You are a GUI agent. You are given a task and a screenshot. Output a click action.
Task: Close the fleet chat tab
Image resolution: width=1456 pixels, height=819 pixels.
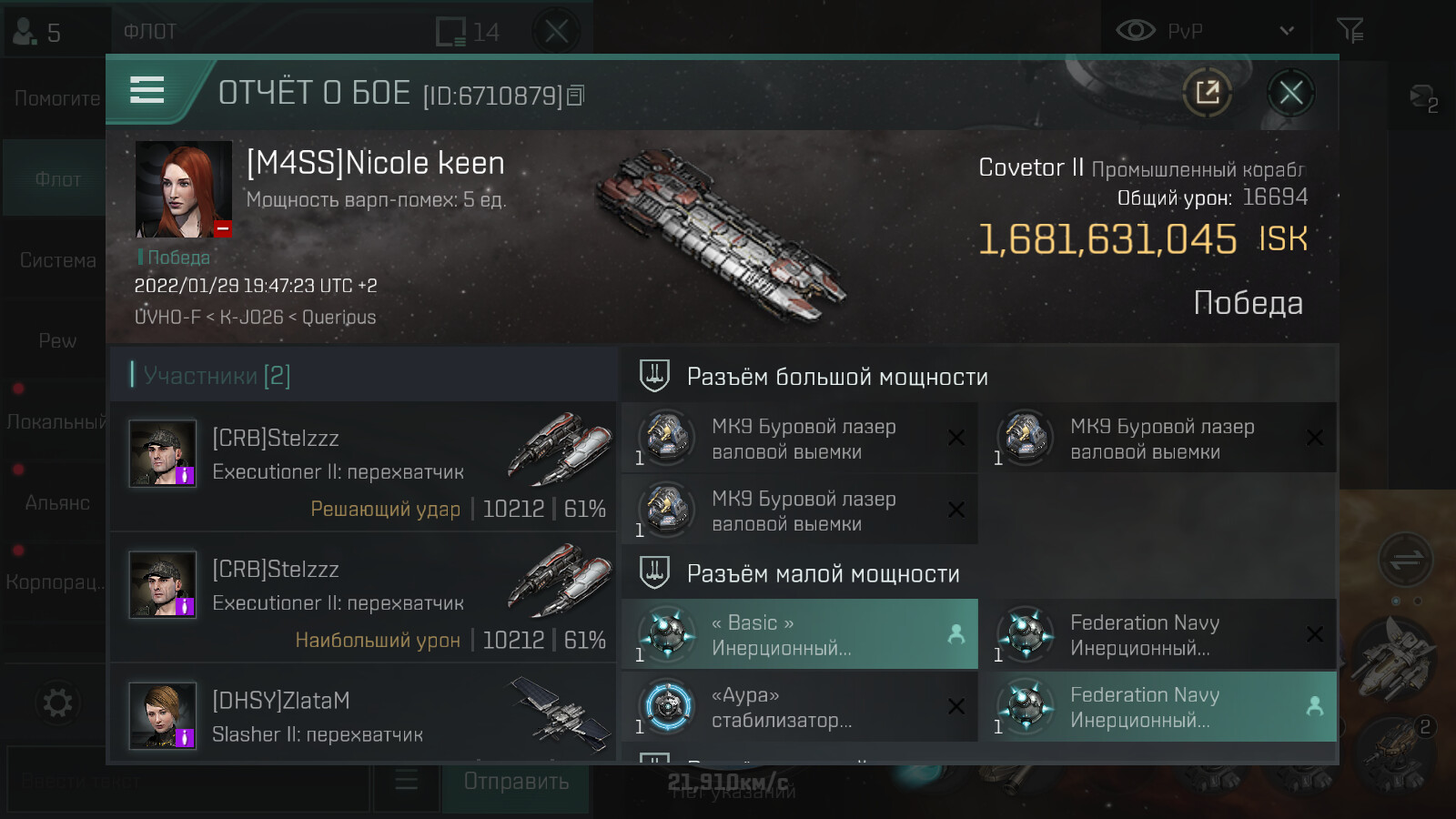pyautogui.click(x=557, y=32)
